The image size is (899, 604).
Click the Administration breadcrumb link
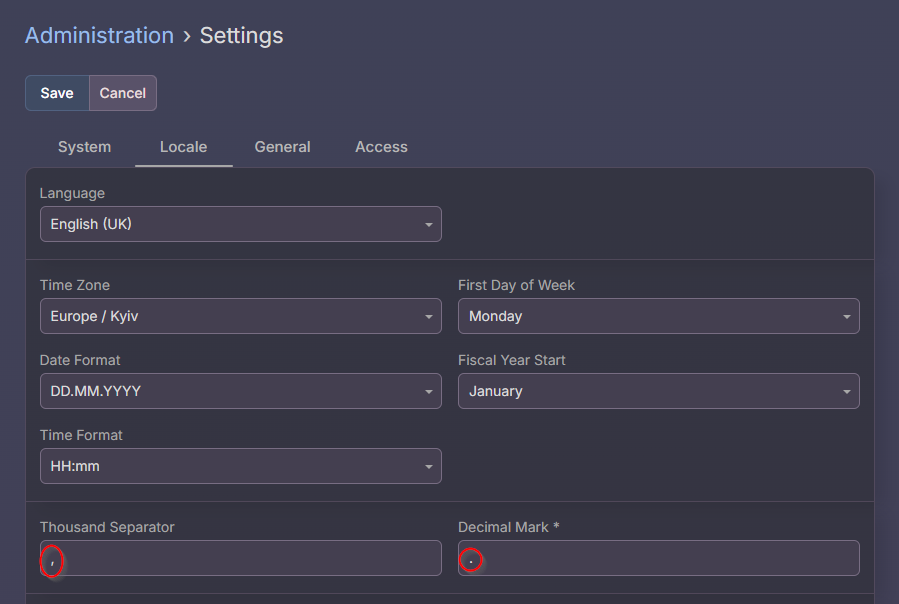[x=99, y=36]
